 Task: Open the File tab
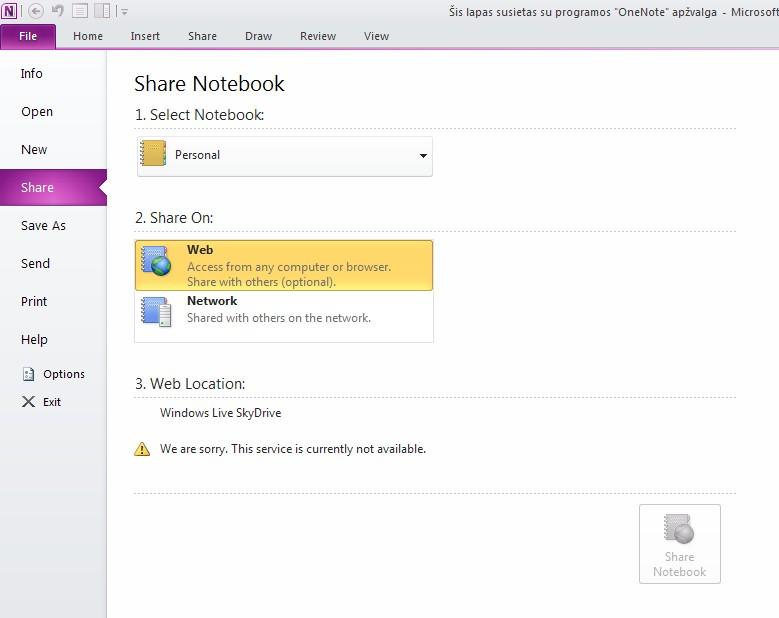pos(28,36)
